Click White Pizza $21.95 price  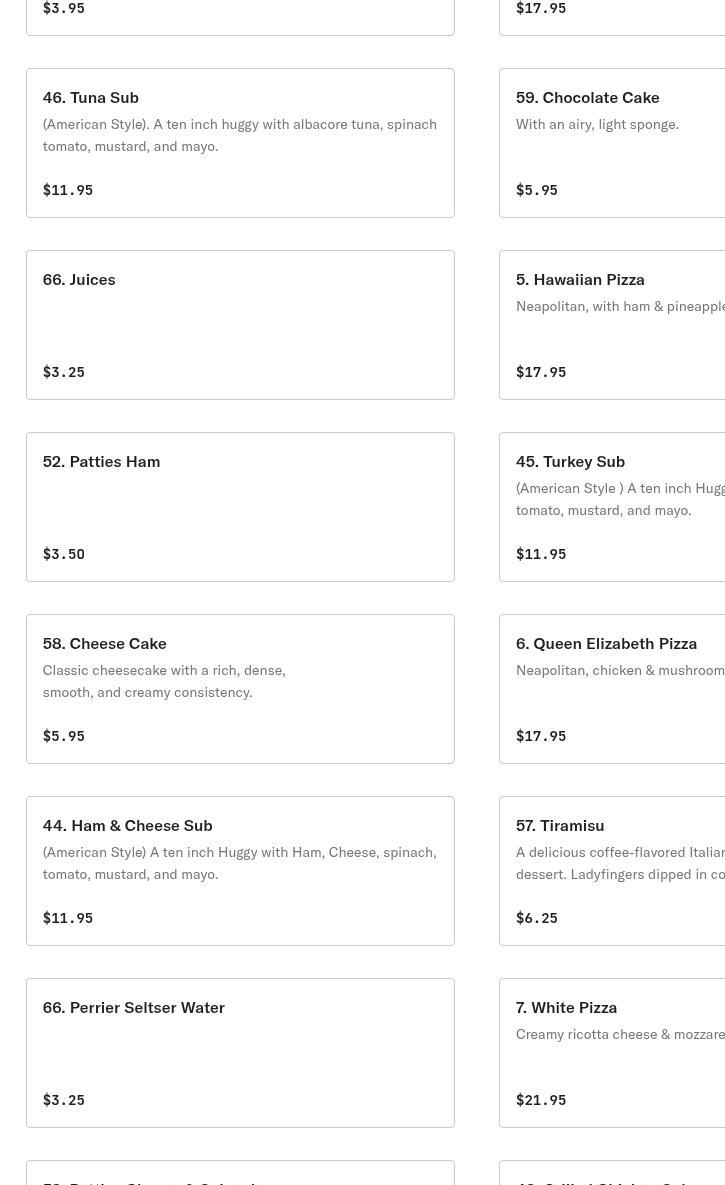(541, 1100)
